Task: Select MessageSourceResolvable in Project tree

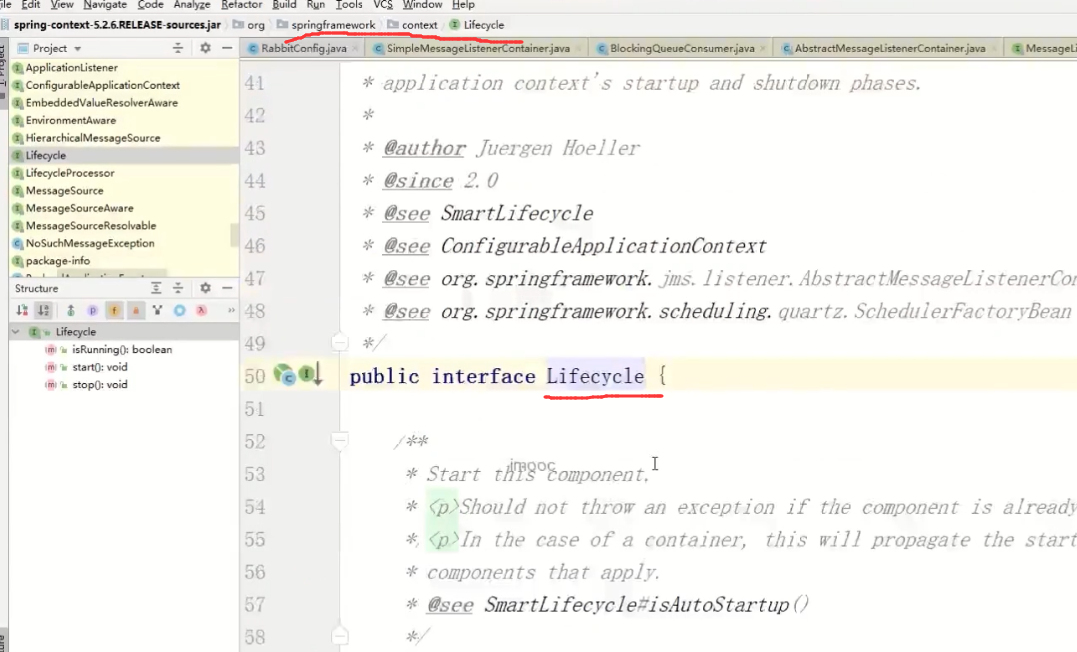Action: (x=91, y=225)
